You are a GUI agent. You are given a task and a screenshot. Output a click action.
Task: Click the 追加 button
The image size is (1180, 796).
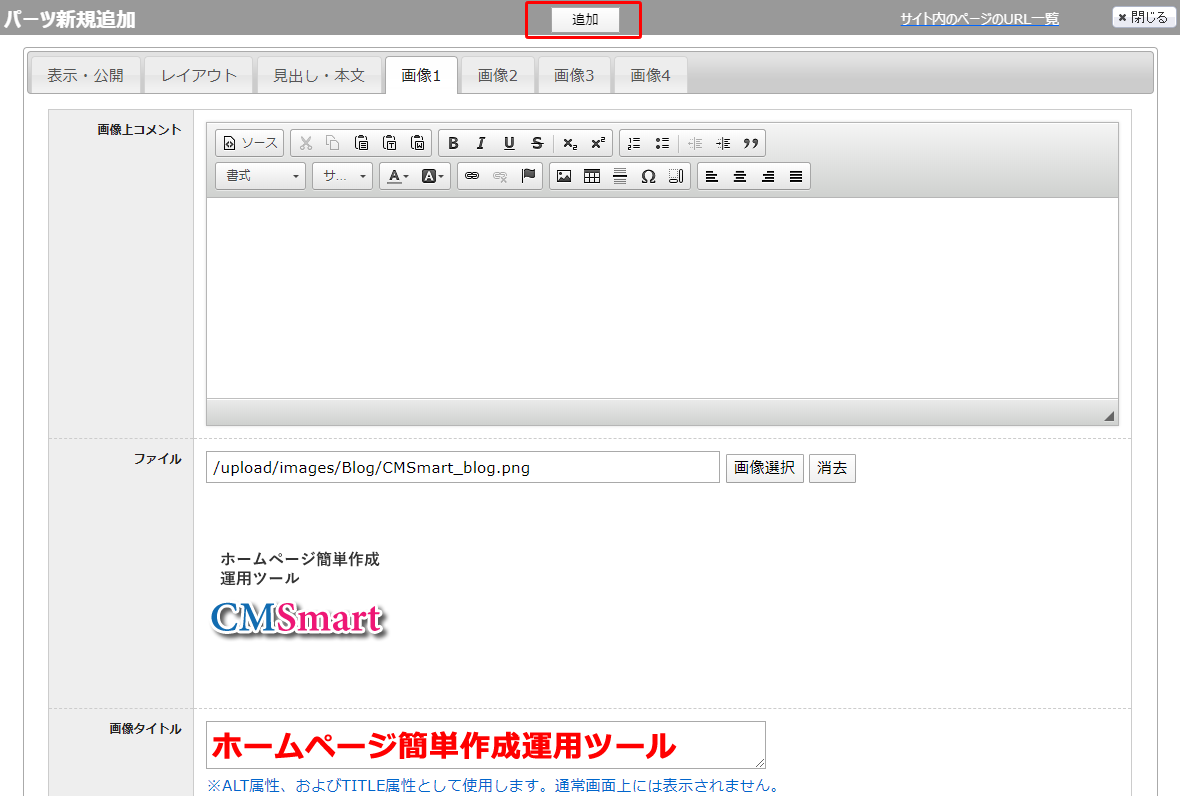(x=585, y=20)
